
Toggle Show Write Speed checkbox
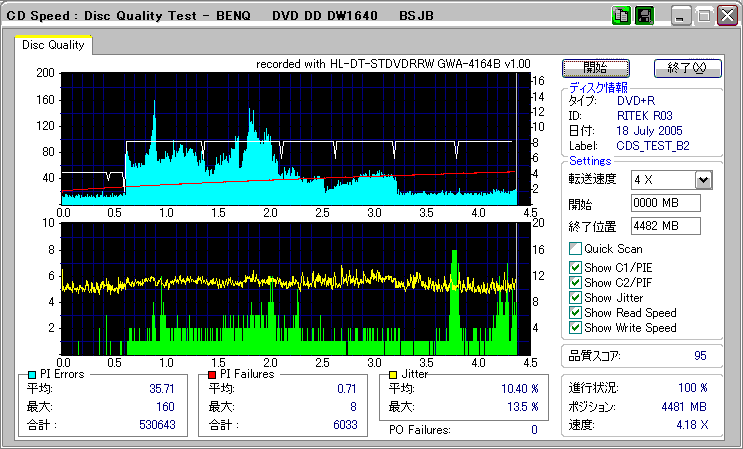[575, 328]
